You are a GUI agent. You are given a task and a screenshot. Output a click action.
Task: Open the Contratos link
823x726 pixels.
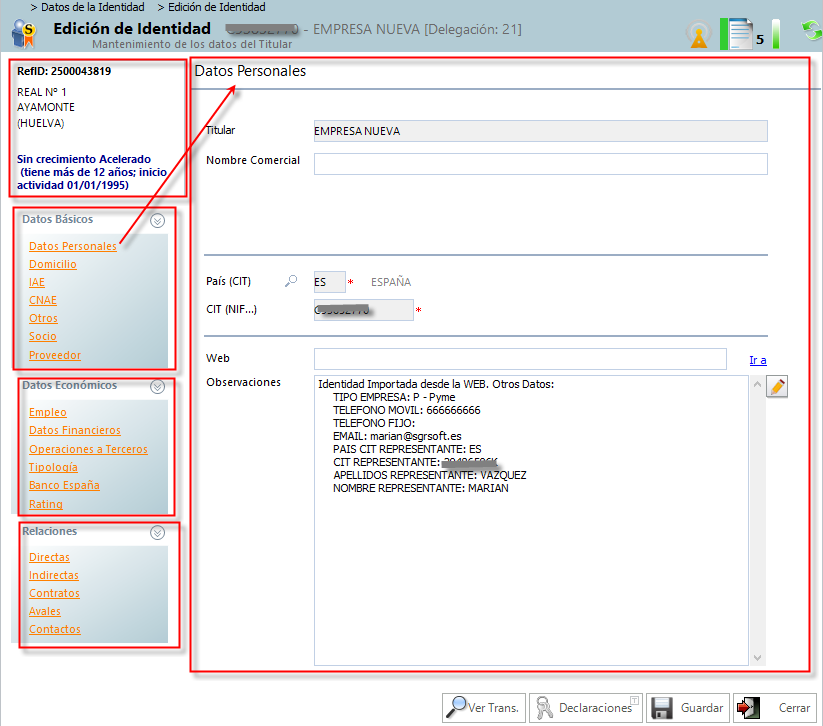coord(54,593)
